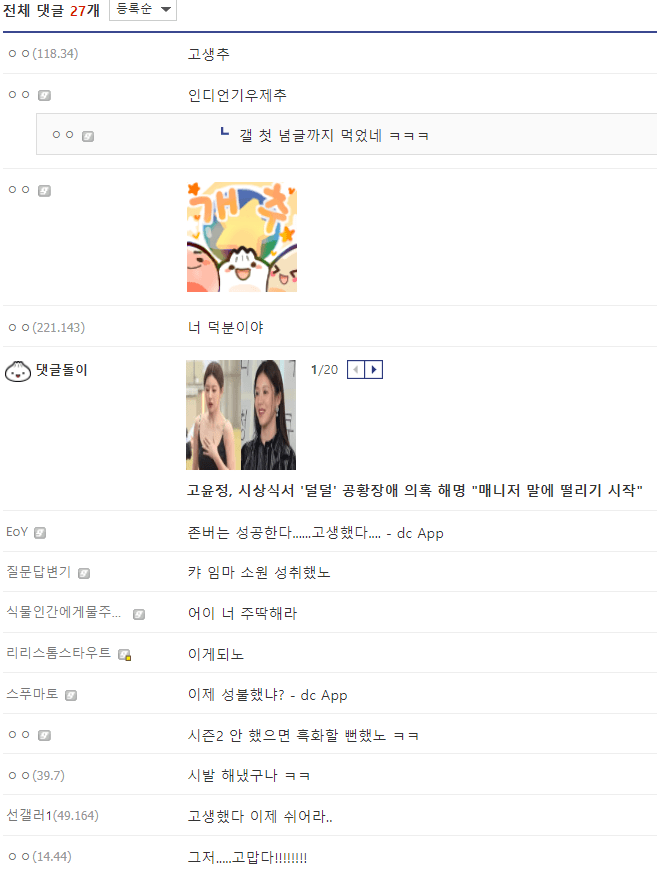Screen dimensions: 657x873
Task: Click the comment text 고생추
Action: [x=209, y=54]
